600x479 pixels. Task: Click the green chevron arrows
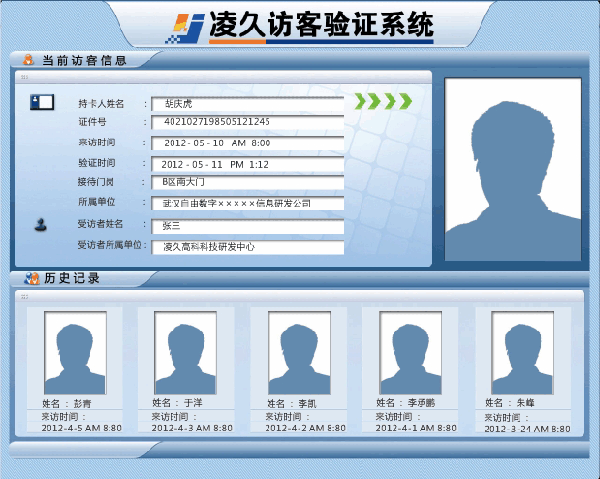(384, 101)
